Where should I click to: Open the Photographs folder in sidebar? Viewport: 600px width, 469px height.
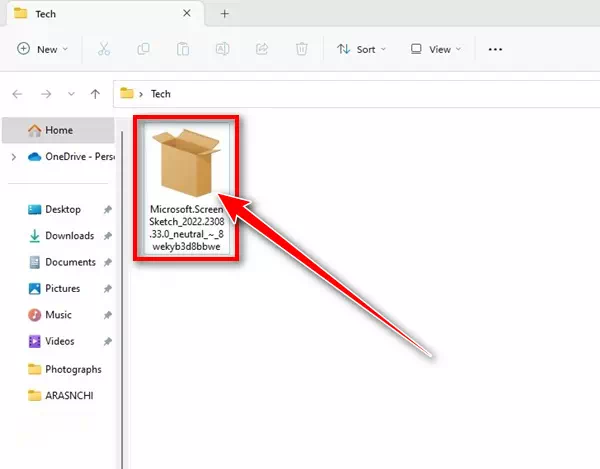tap(65, 370)
